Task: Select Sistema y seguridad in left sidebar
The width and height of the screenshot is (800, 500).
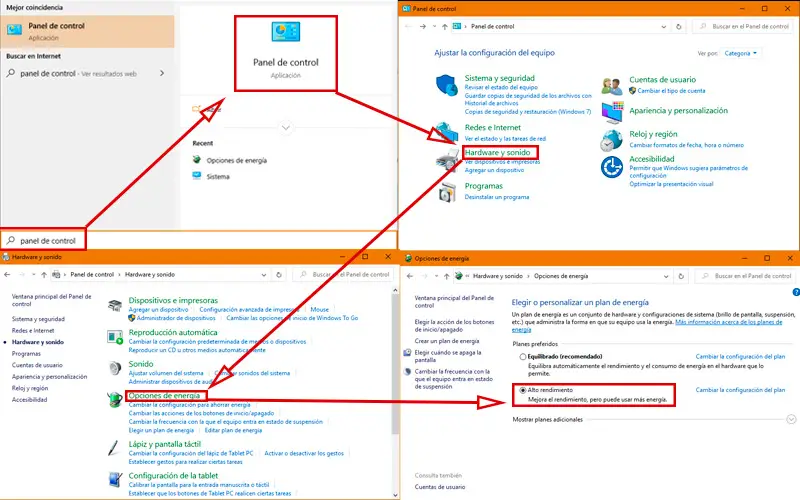Action: 38,319
